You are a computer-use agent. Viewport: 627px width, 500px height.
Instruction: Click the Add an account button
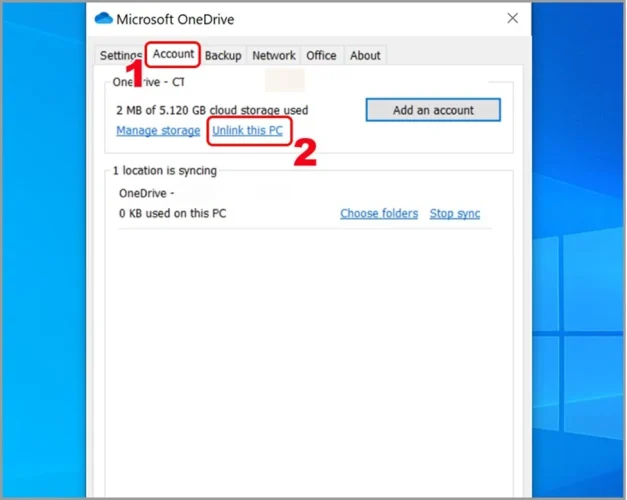pos(433,110)
